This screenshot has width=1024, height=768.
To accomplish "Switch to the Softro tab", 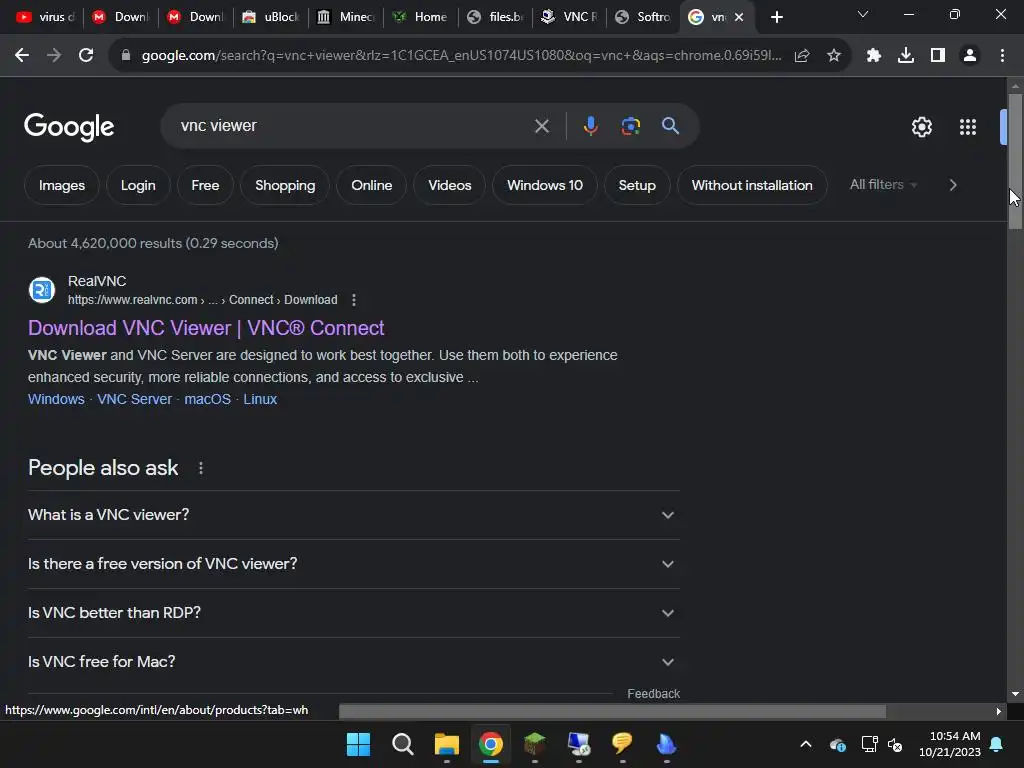I will coord(645,17).
